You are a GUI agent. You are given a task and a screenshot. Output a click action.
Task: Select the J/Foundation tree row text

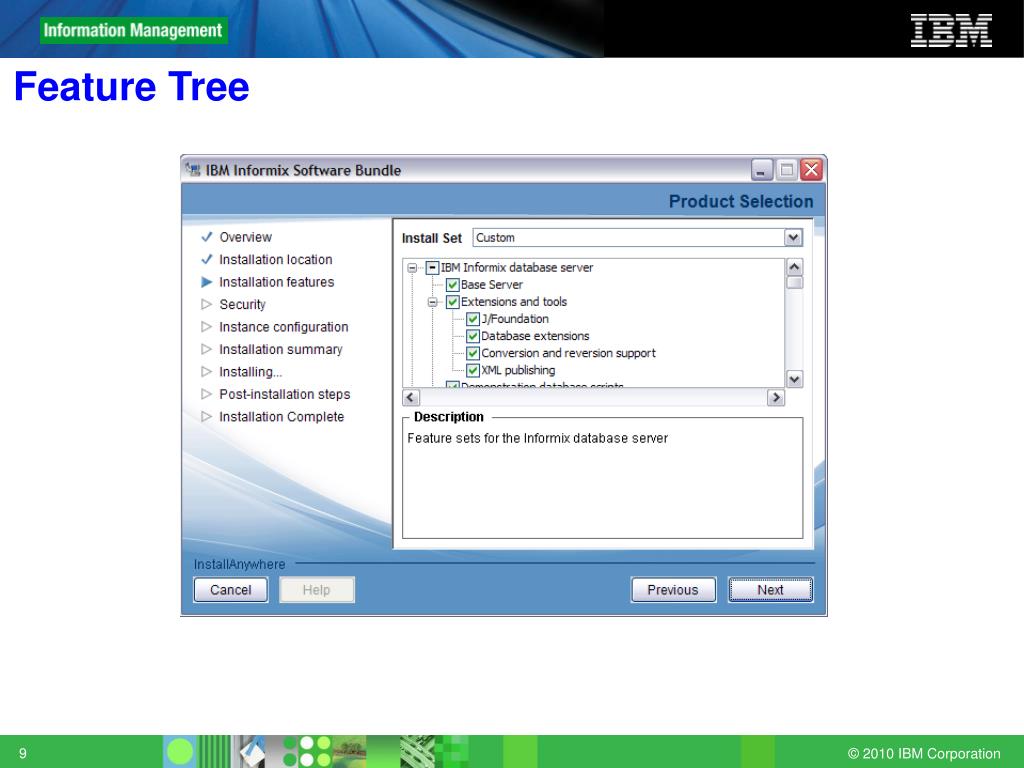pyautogui.click(x=515, y=319)
